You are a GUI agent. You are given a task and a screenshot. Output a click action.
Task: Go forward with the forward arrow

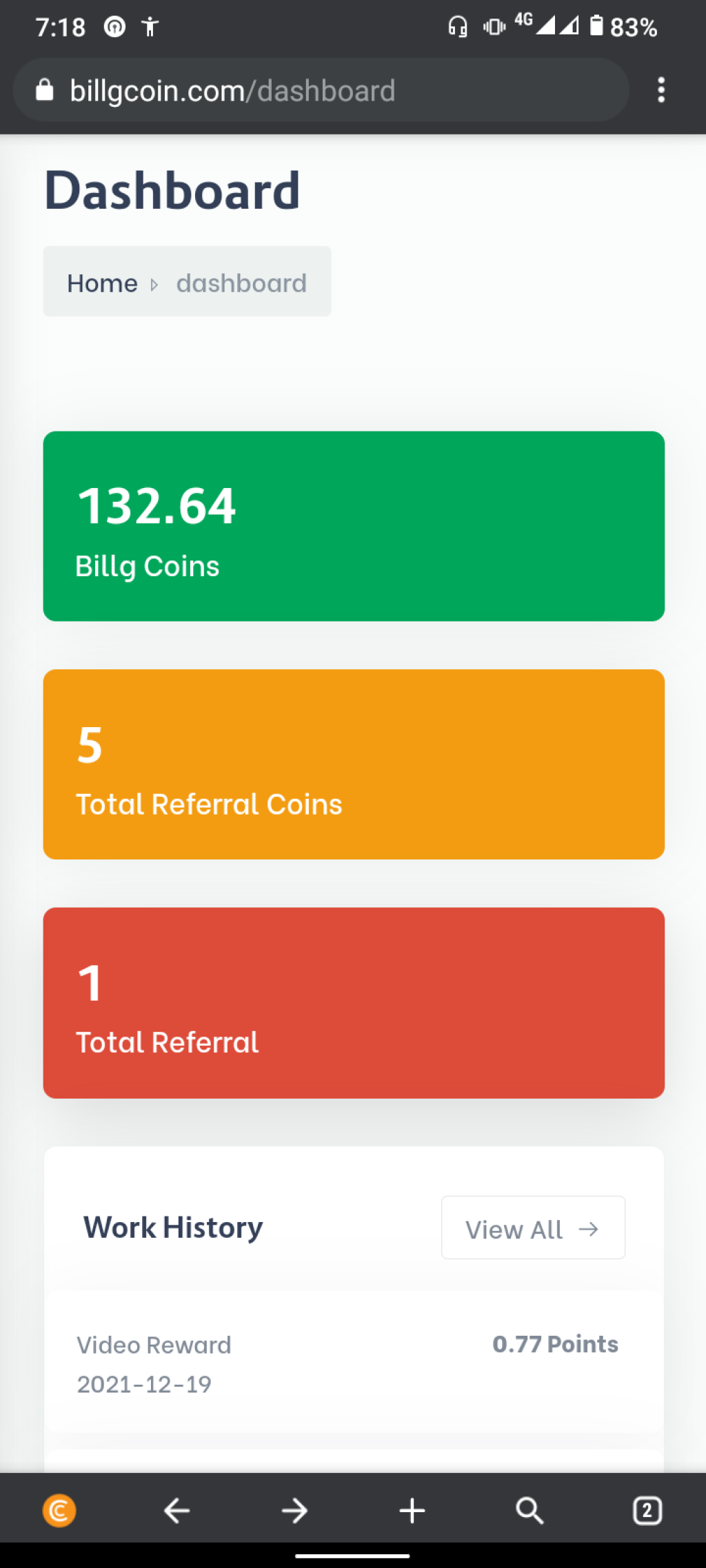[x=294, y=1511]
